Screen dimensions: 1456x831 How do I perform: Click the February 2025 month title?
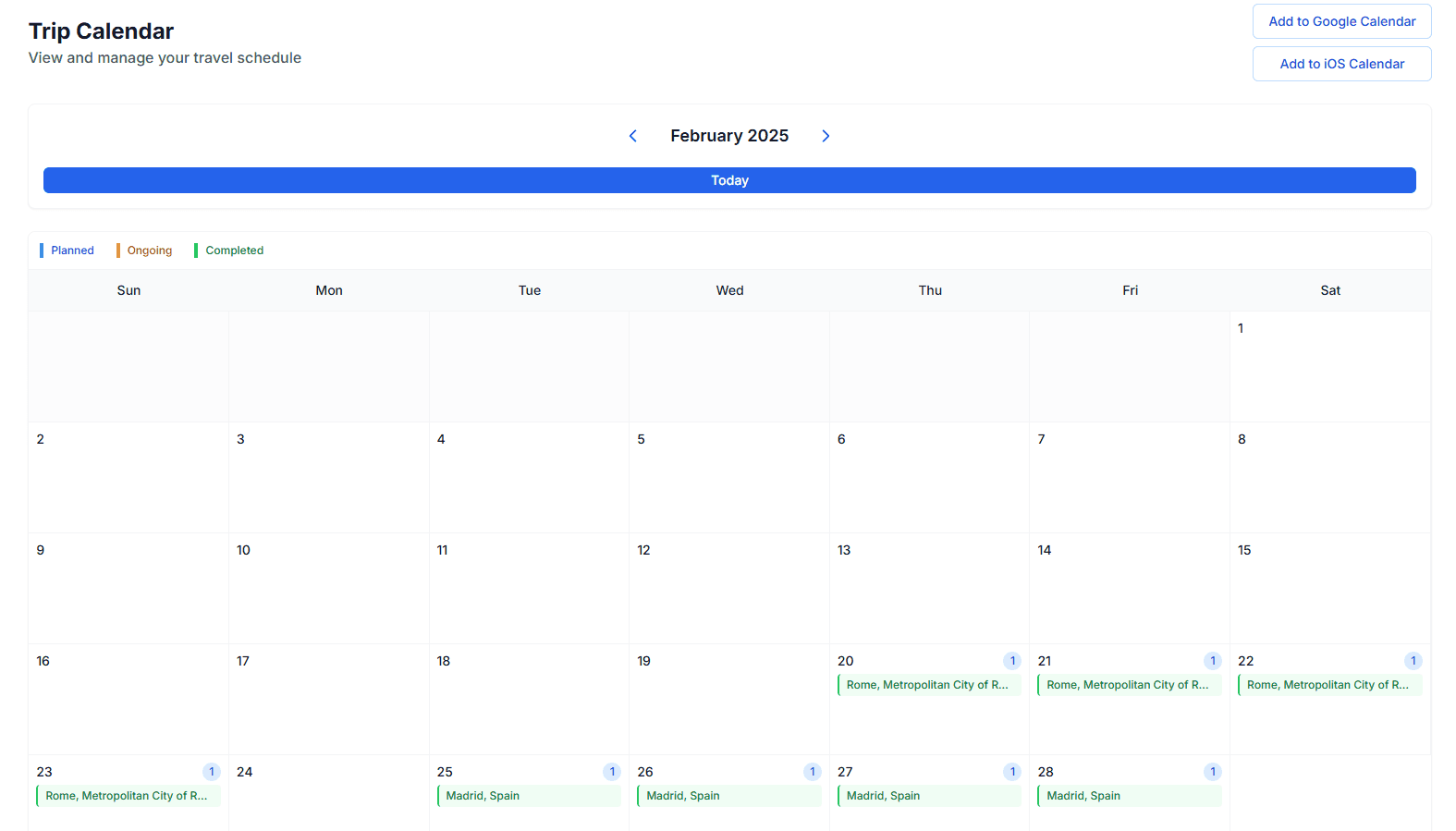(x=729, y=136)
